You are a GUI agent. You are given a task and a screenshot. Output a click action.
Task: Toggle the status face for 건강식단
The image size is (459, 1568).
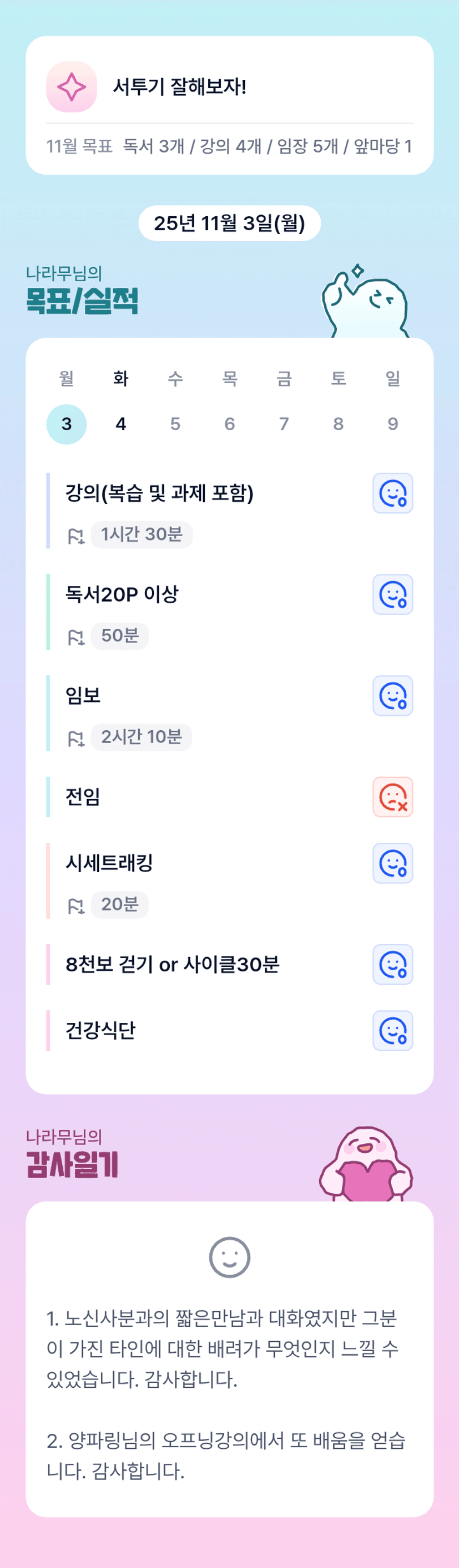coord(392,1031)
